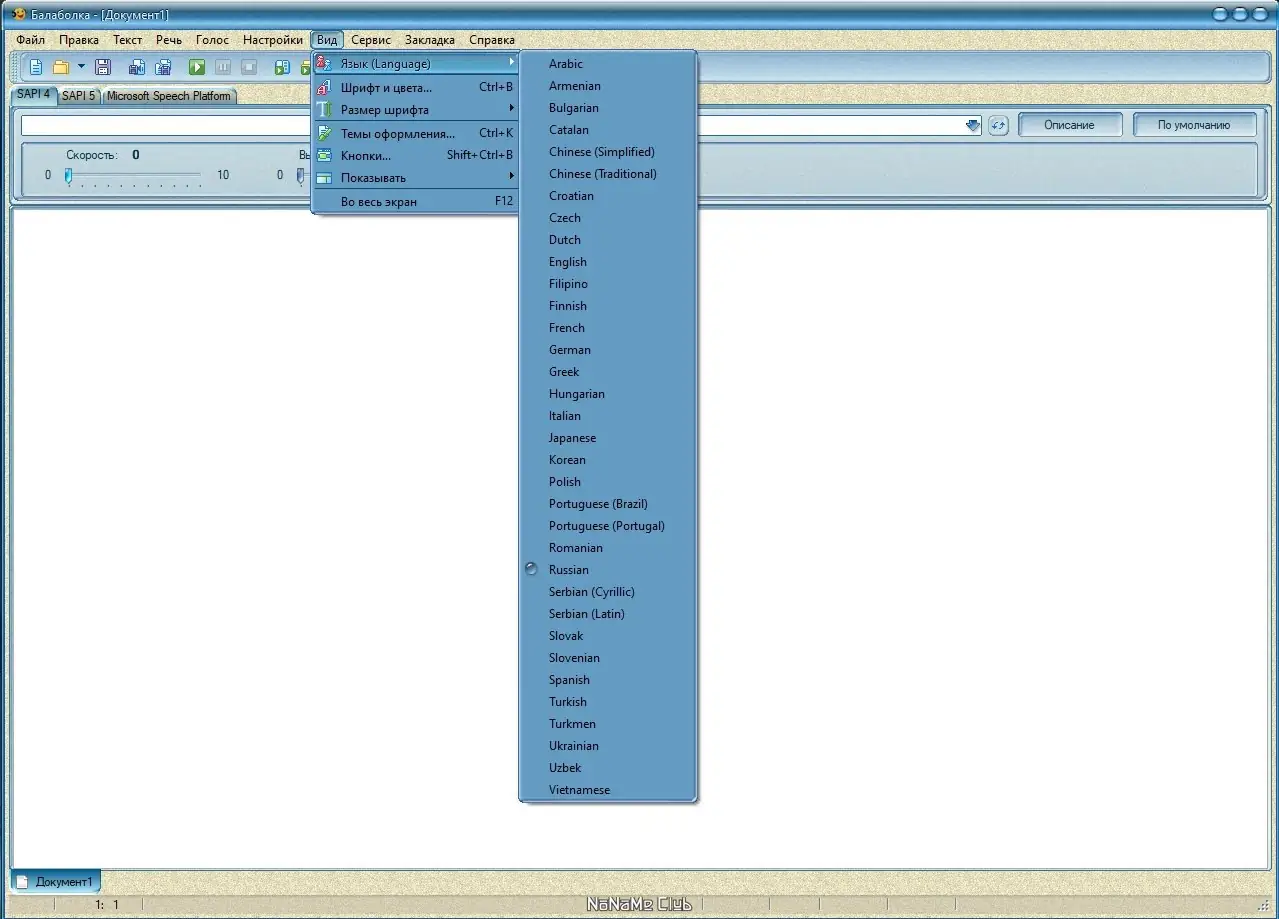Select German language

(607, 350)
